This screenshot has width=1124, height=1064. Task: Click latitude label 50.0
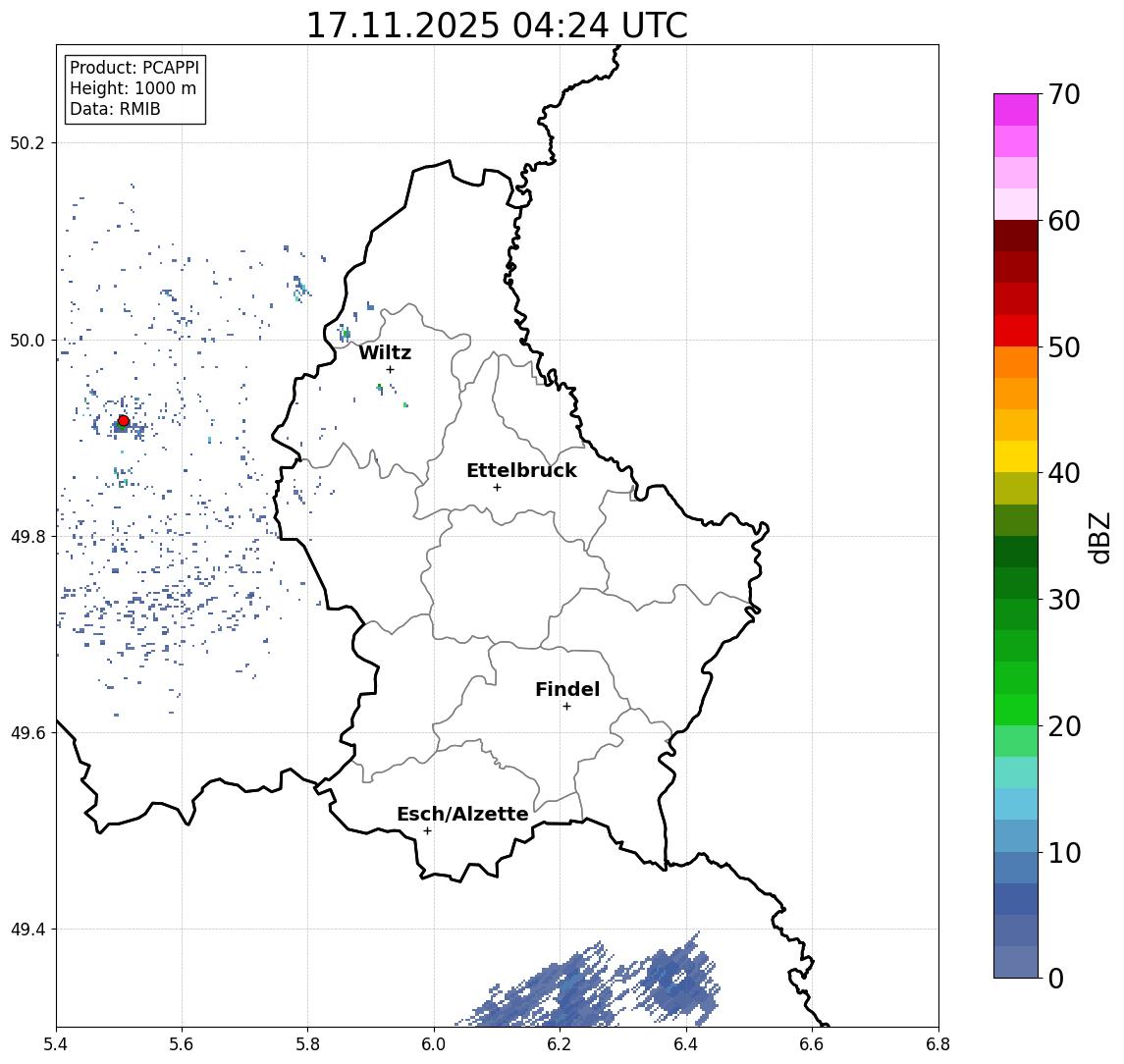(x=27, y=340)
